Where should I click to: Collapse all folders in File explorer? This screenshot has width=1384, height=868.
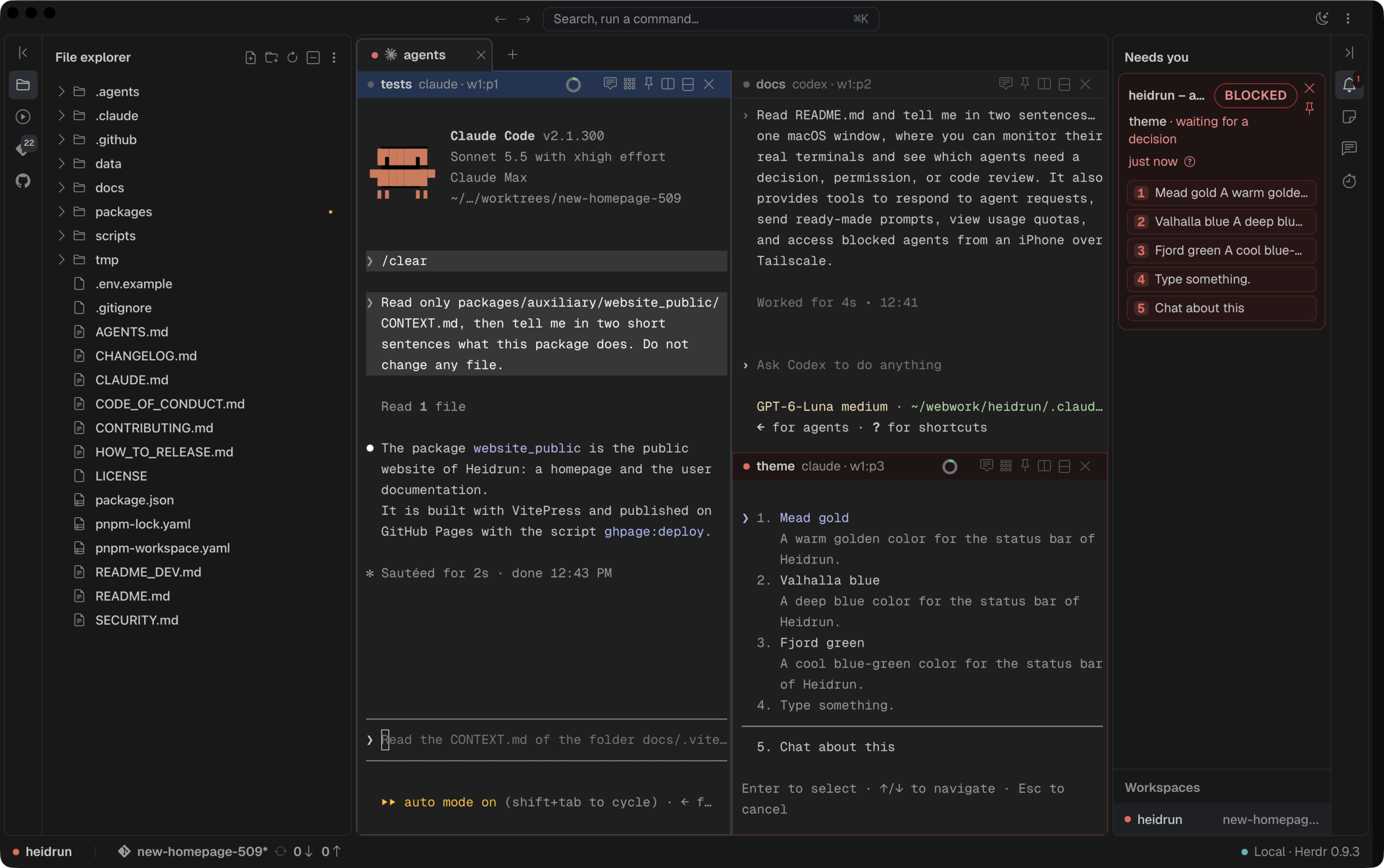pyautogui.click(x=313, y=57)
